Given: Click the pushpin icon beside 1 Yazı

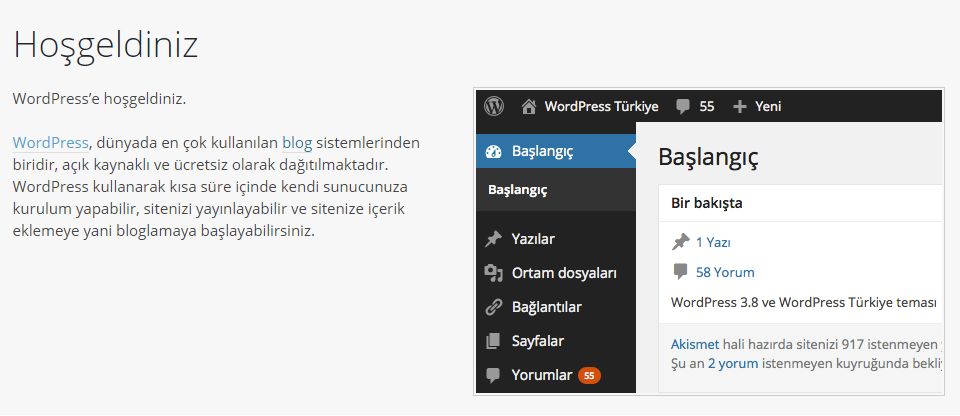Looking at the screenshot, I should pyautogui.click(x=680, y=243).
